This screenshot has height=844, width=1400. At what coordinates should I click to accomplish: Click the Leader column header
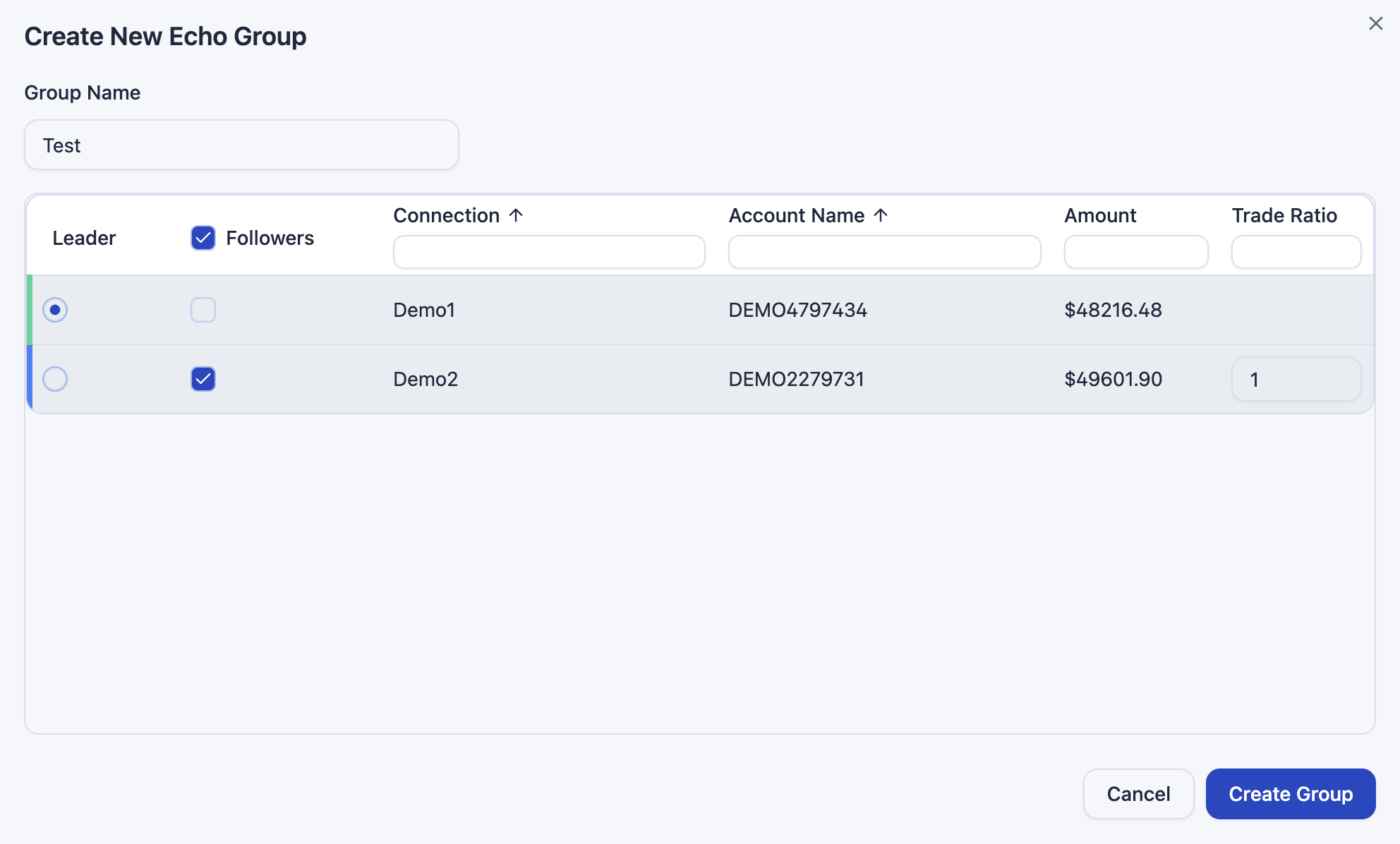pos(84,238)
